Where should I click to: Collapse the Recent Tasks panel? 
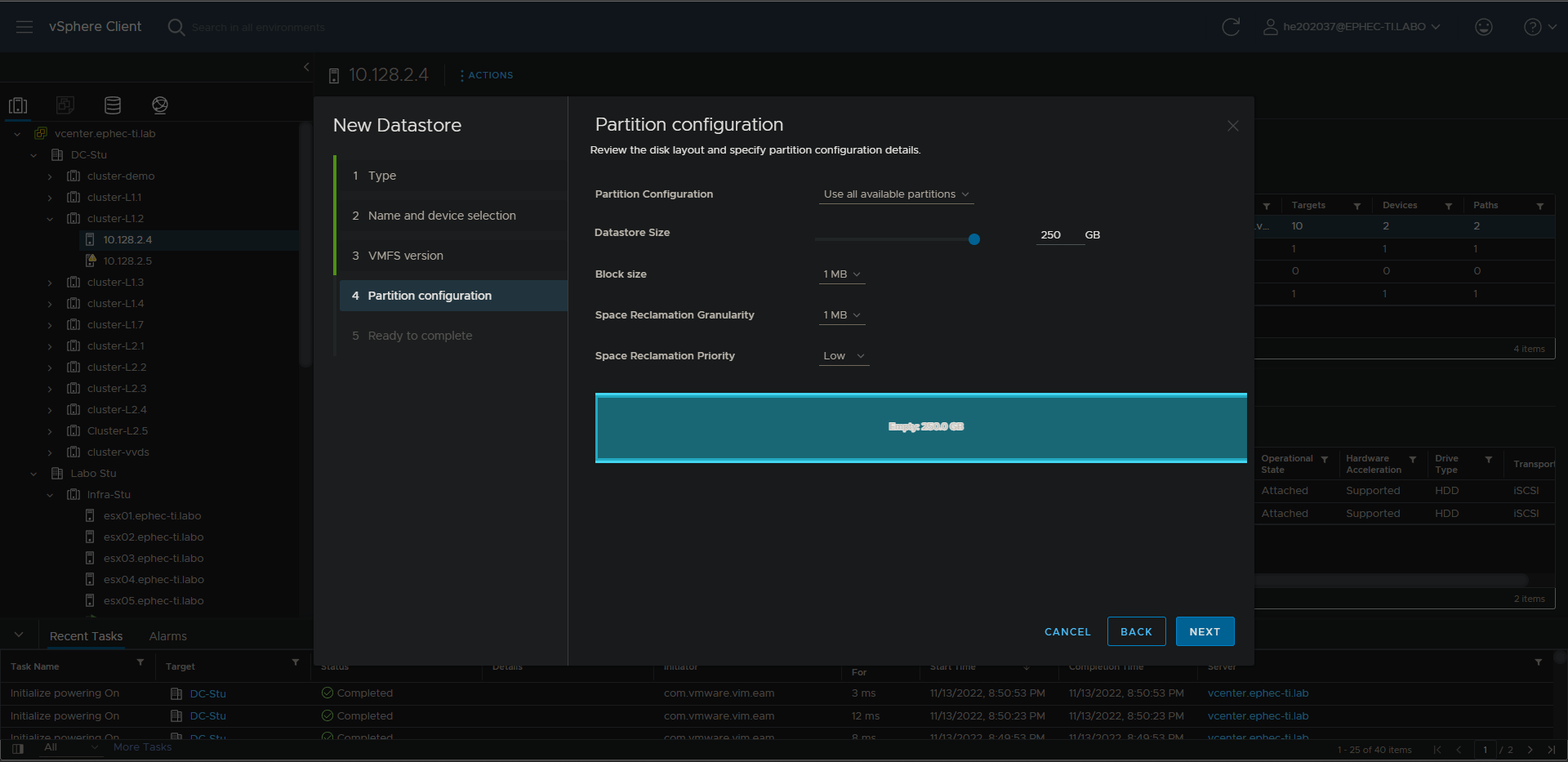click(19, 635)
